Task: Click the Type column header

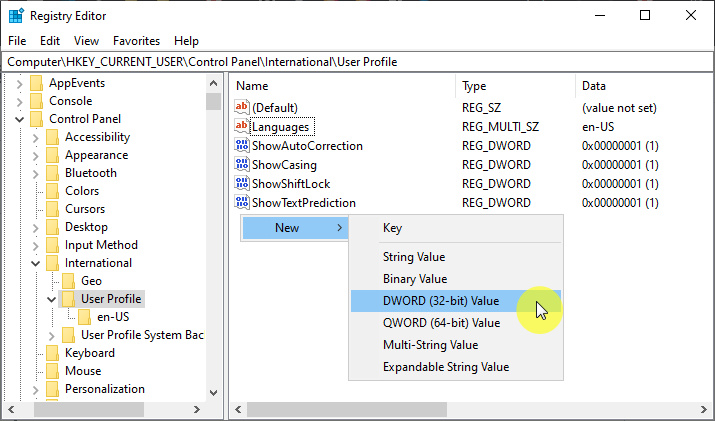Action: [515, 86]
